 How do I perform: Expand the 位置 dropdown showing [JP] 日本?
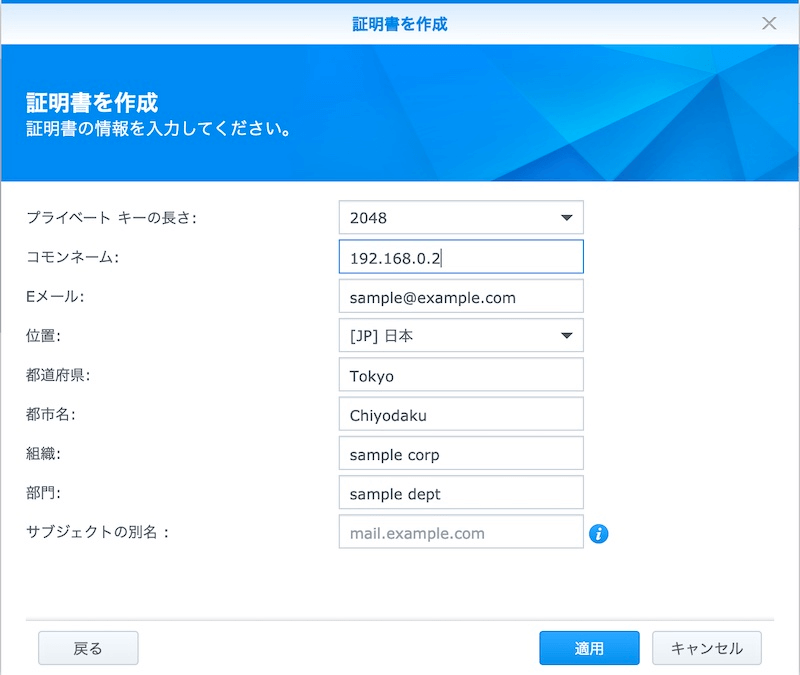point(461,336)
